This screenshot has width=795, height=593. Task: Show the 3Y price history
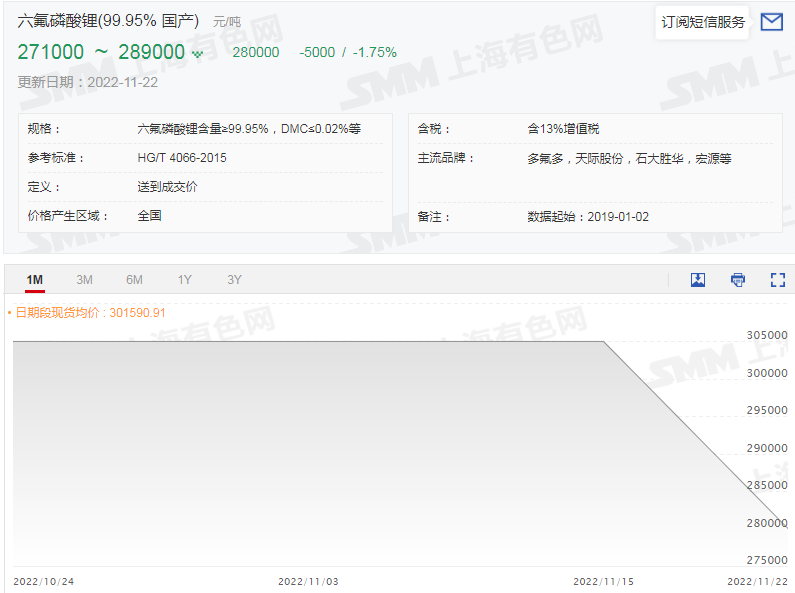coord(234,280)
